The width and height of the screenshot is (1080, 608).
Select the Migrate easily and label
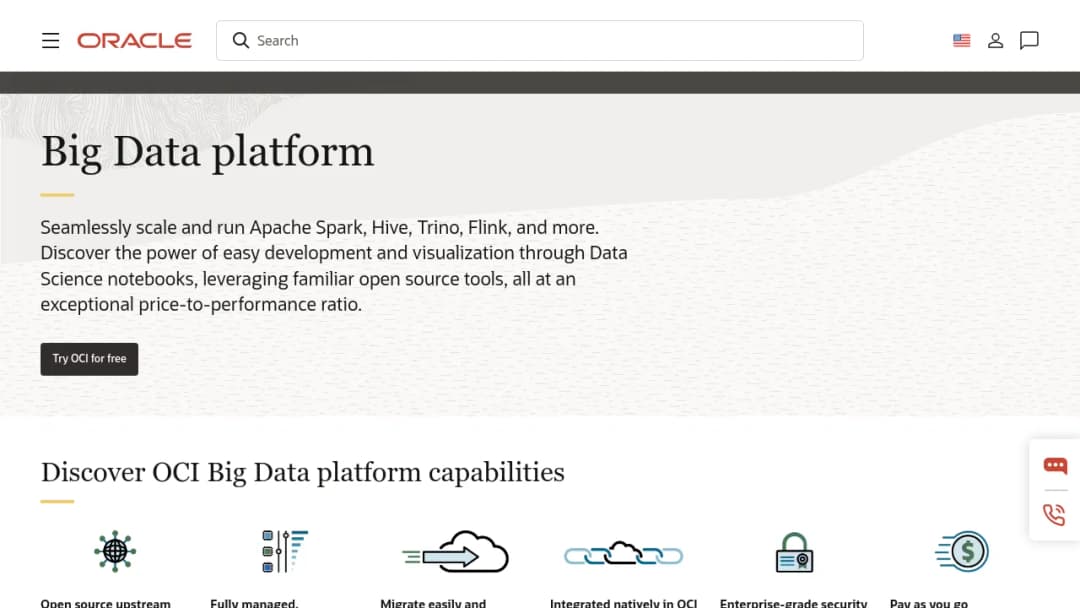click(433, 603)
